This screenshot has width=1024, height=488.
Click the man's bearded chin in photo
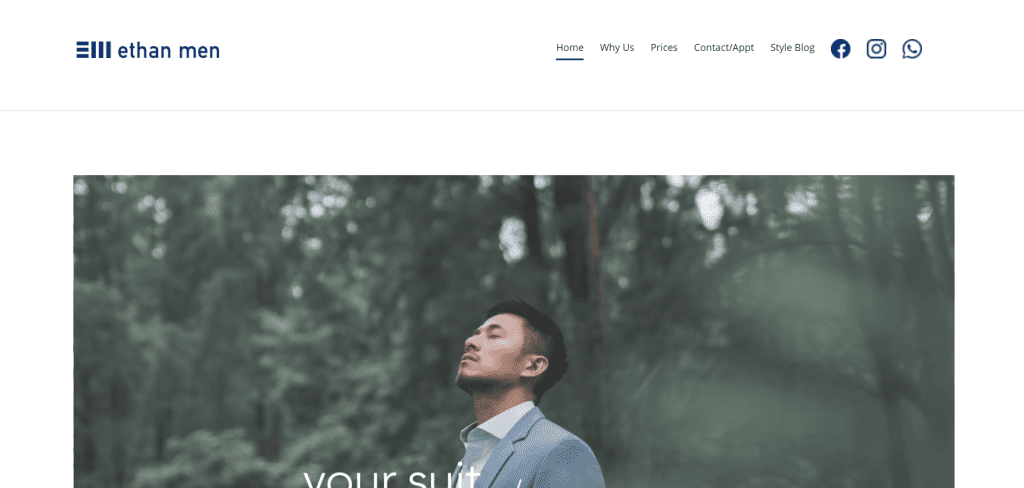(x=475, y=382)
